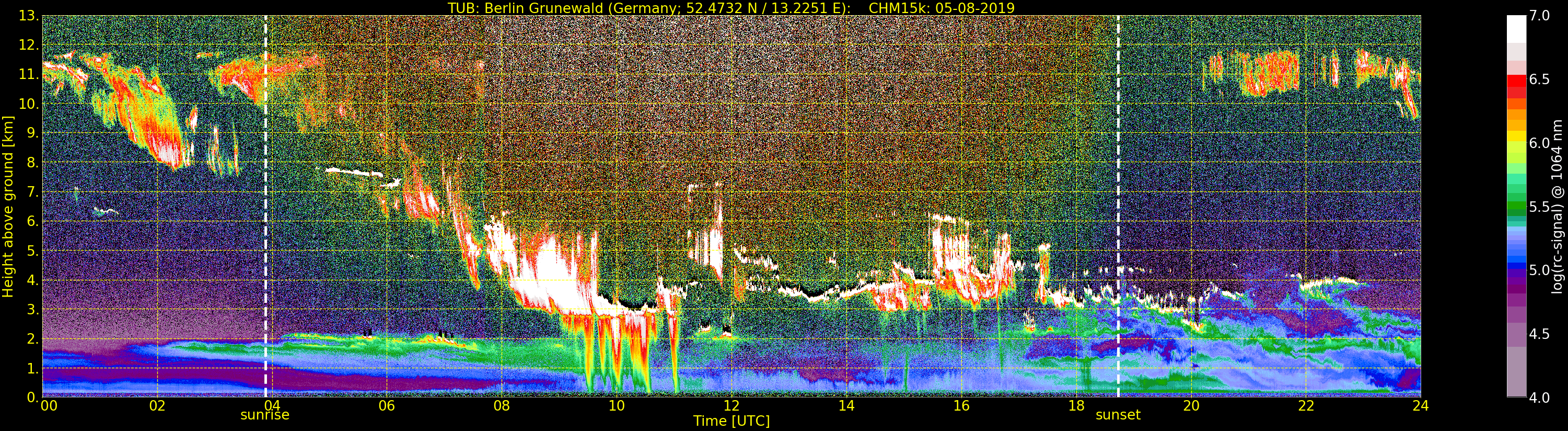Click the 'Height above ground [km]' axis label

pyautogui.click(x=8, y=206)
